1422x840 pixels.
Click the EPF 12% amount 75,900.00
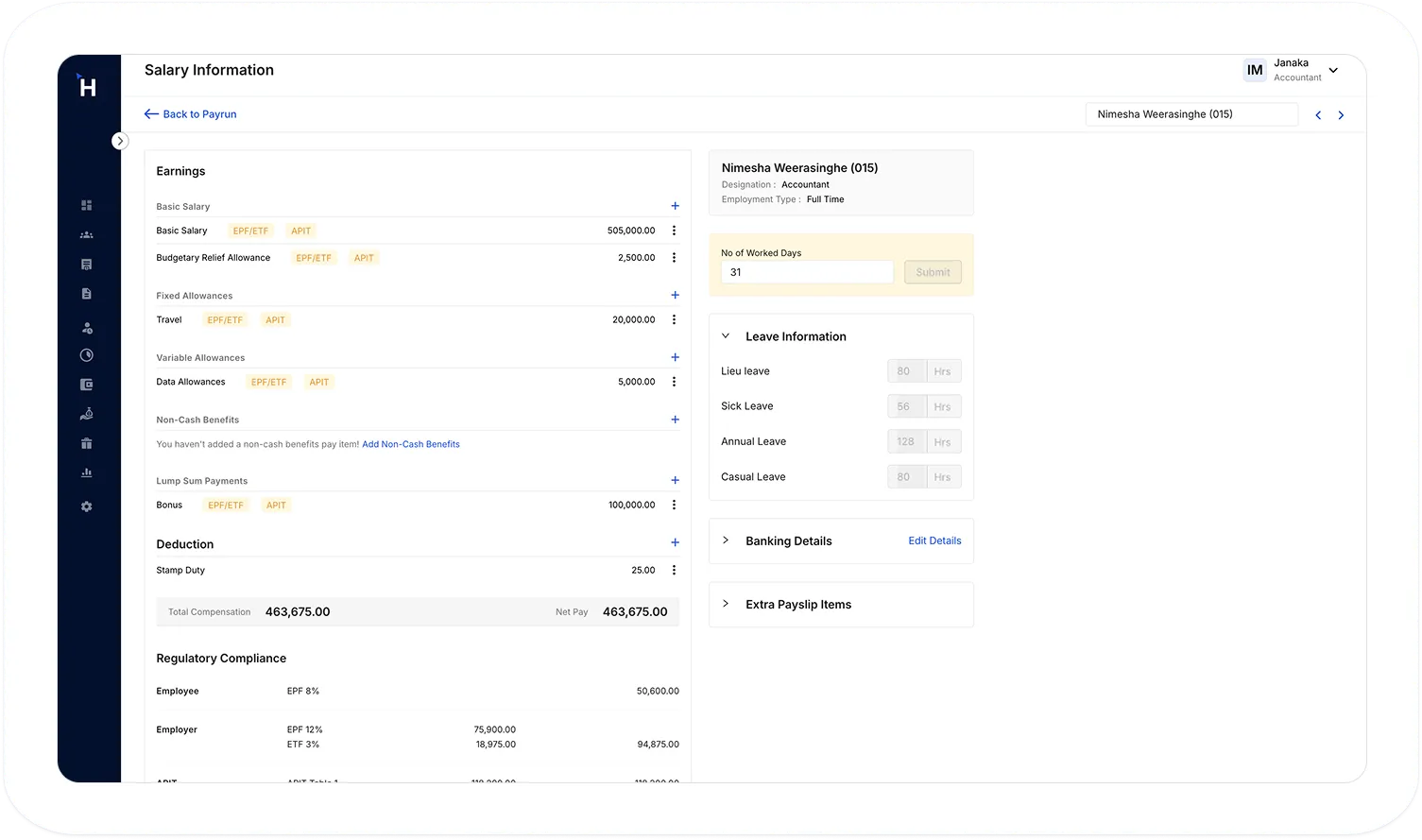[494, 729]
